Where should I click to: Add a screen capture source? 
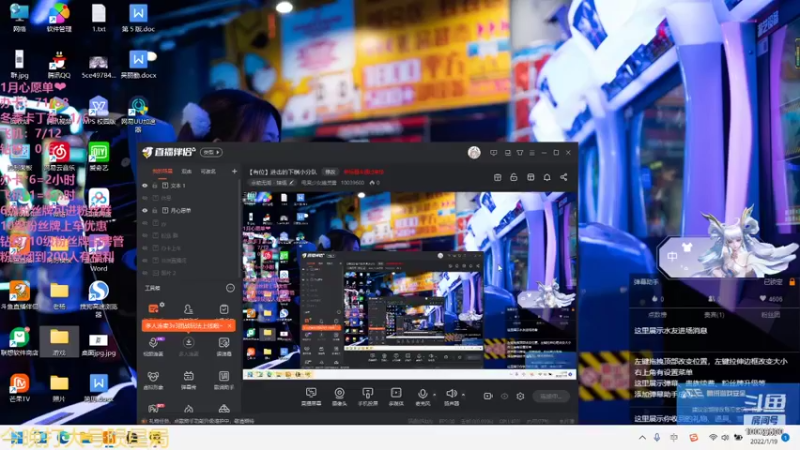[x=311, y=396]
